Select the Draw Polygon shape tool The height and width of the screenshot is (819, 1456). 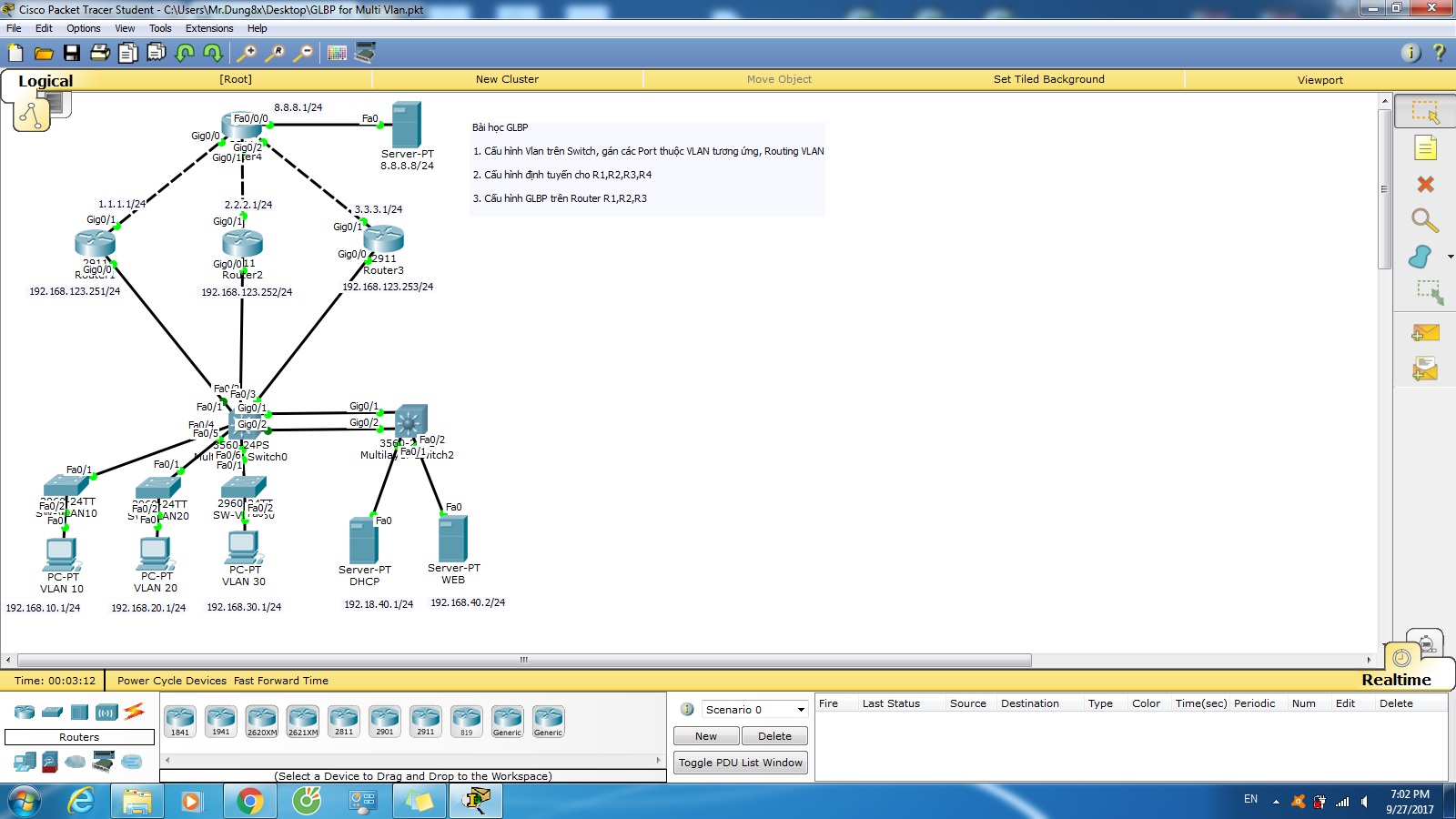click(1421, 257)
